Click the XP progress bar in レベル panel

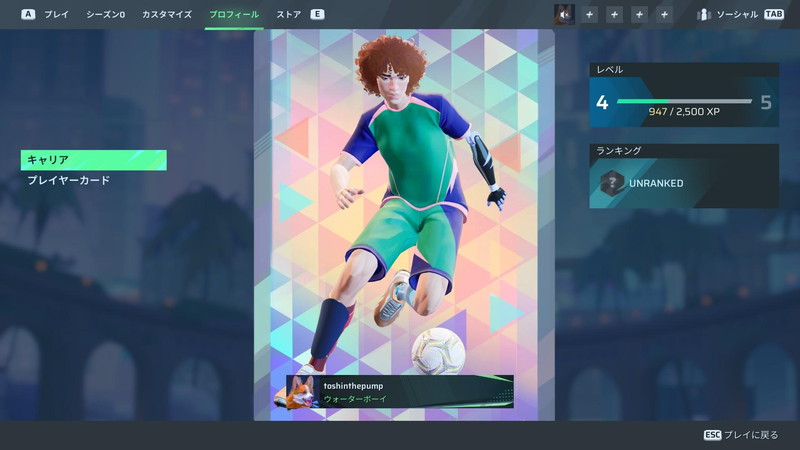684,101
